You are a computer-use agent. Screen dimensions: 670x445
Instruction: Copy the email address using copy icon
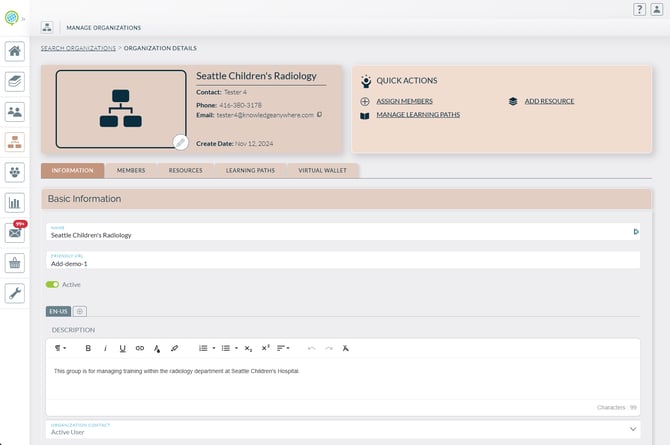pos(319,115)
